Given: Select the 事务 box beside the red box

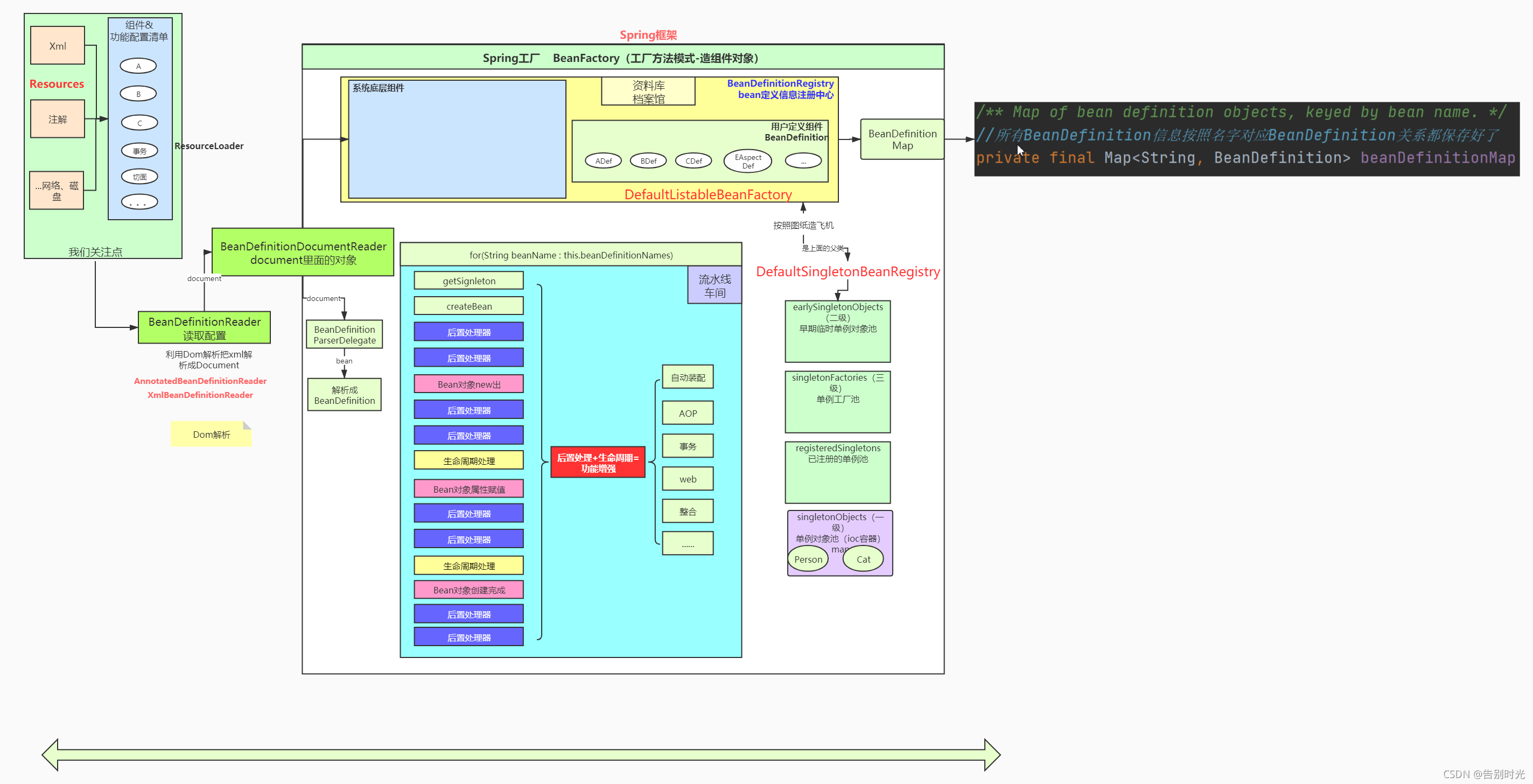Looking at the screenshot, I should pos(688,446).
